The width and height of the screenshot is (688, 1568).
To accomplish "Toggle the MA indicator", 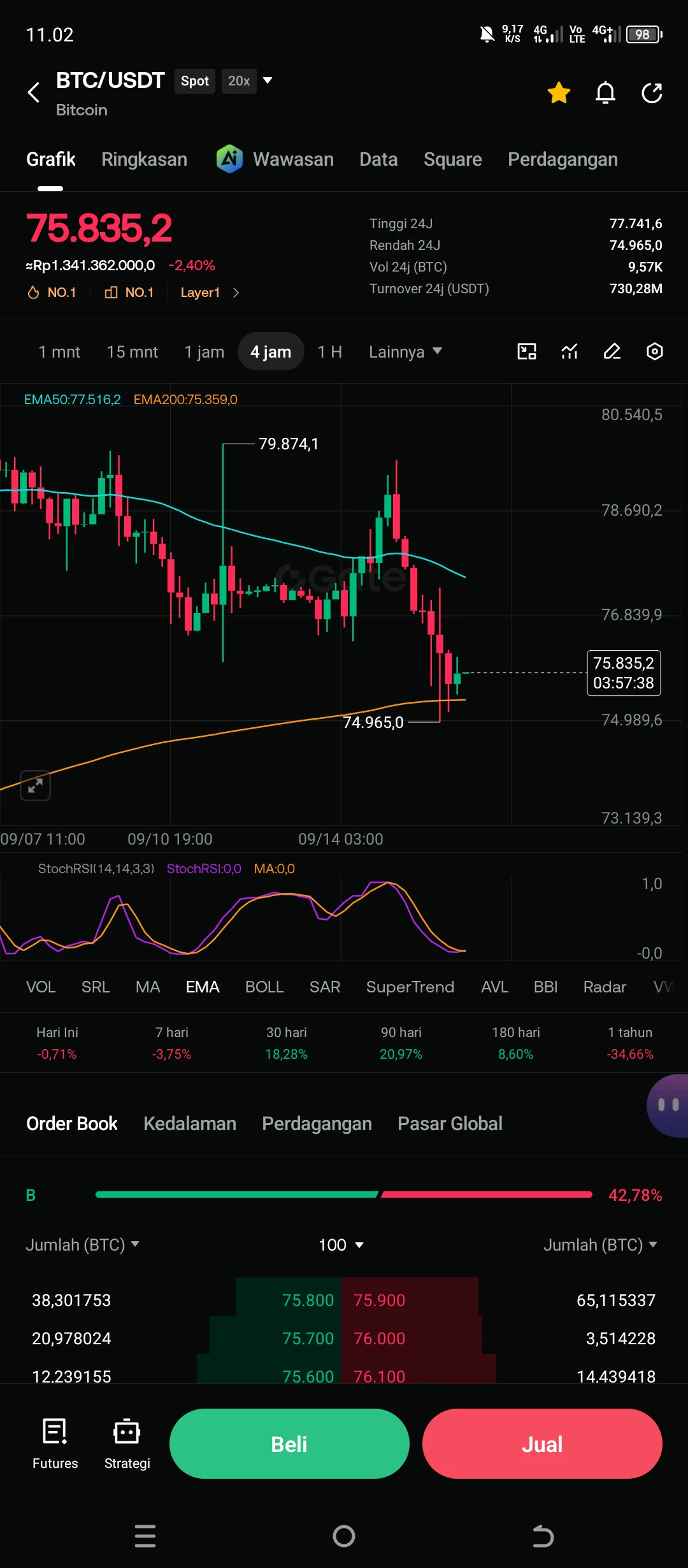I will (148, 987).
